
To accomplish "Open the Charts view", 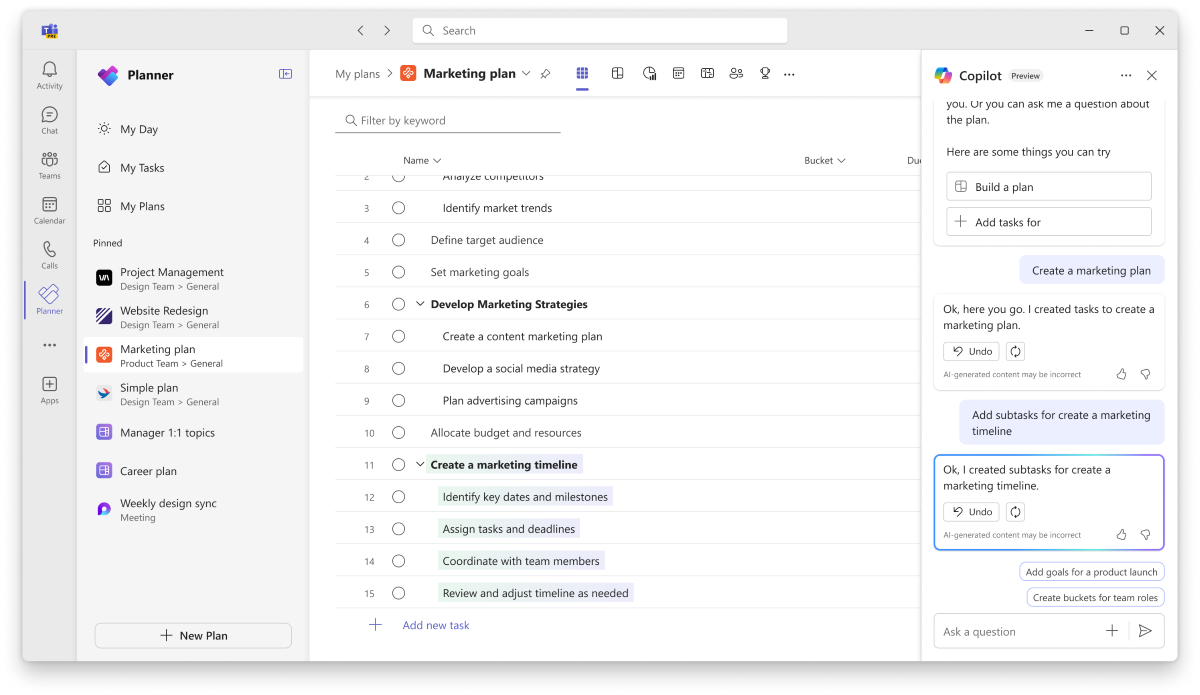I will [x=649, y=73].
